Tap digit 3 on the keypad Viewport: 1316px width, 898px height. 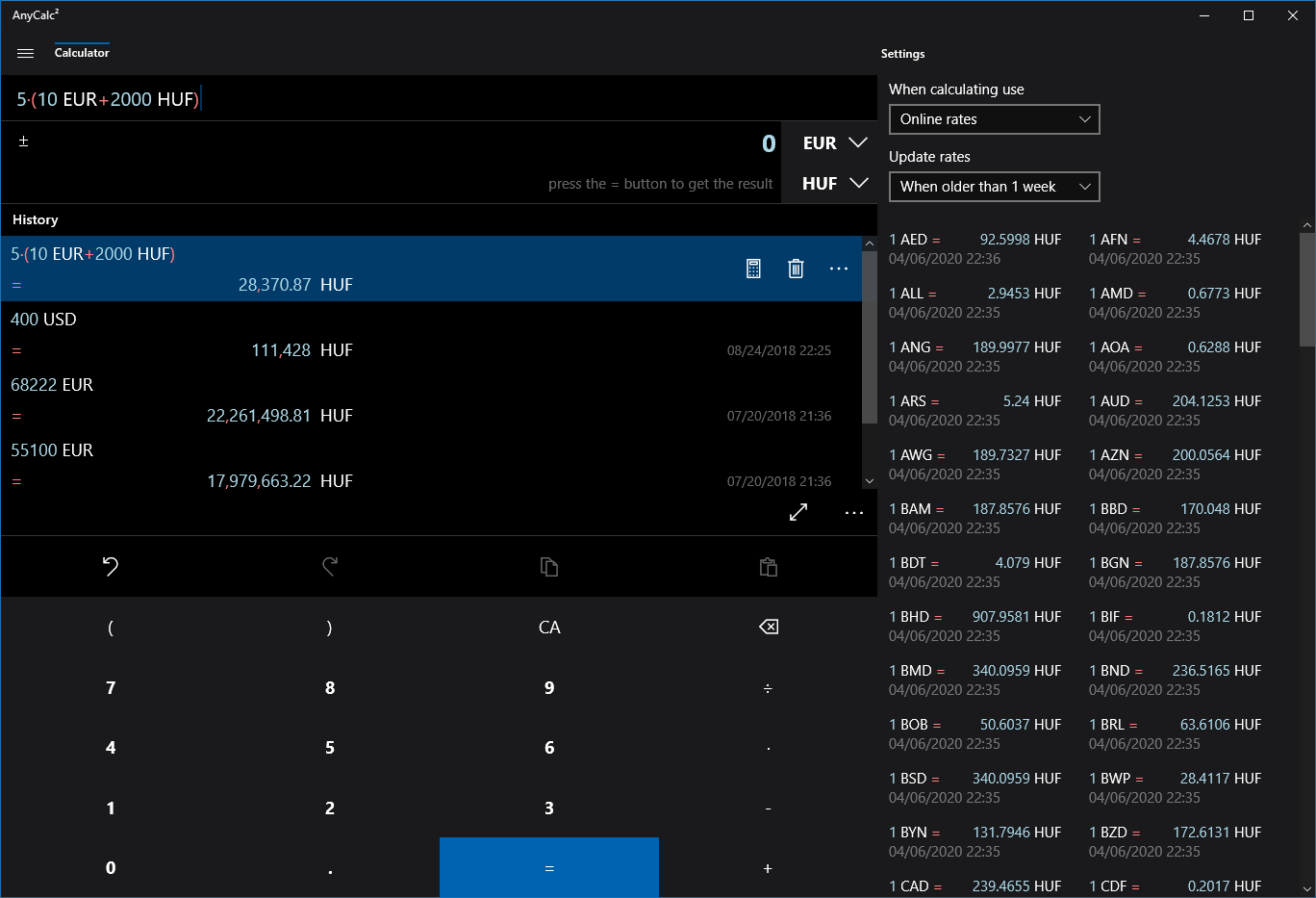pyautogui.click(x=549, y=808)
